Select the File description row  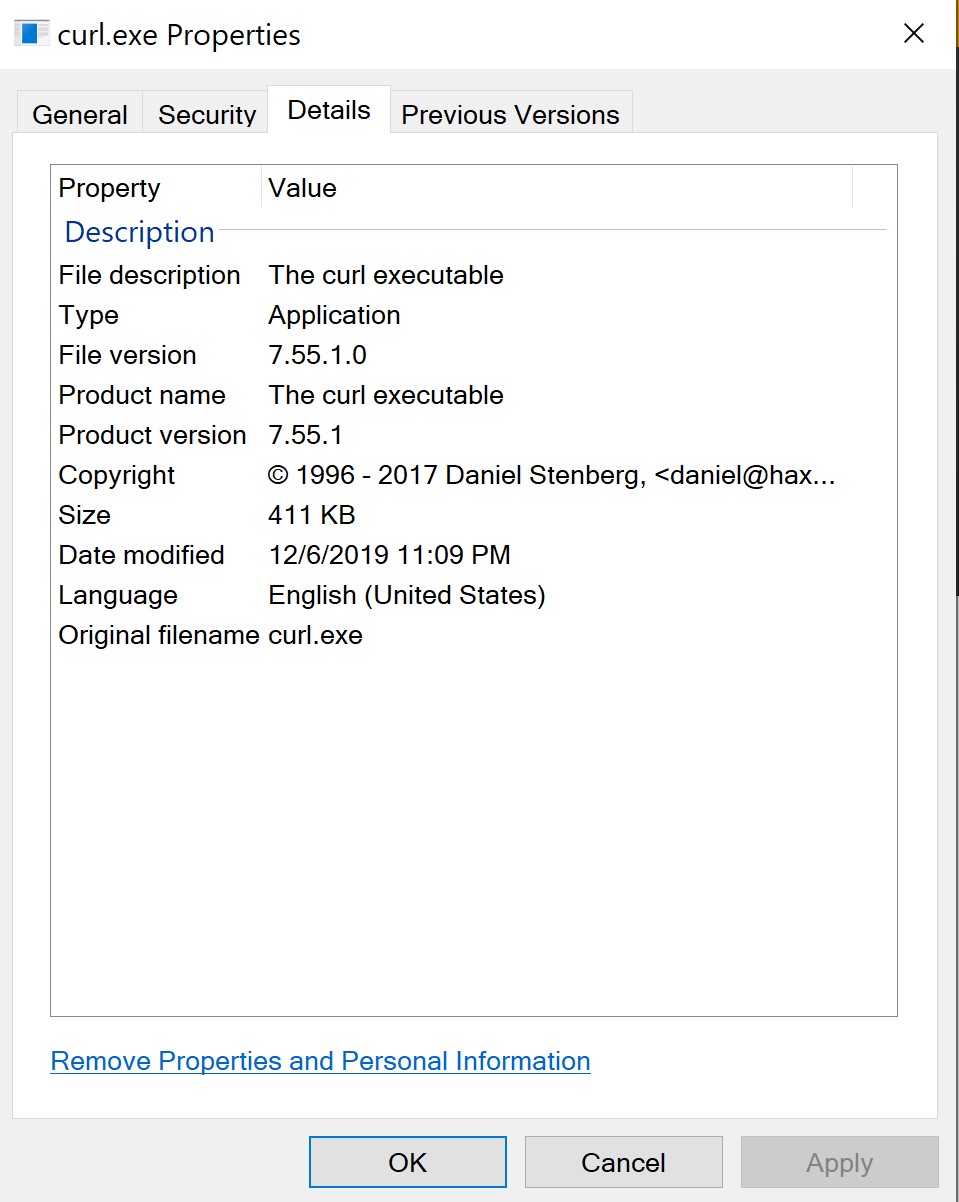click(150, 275)
